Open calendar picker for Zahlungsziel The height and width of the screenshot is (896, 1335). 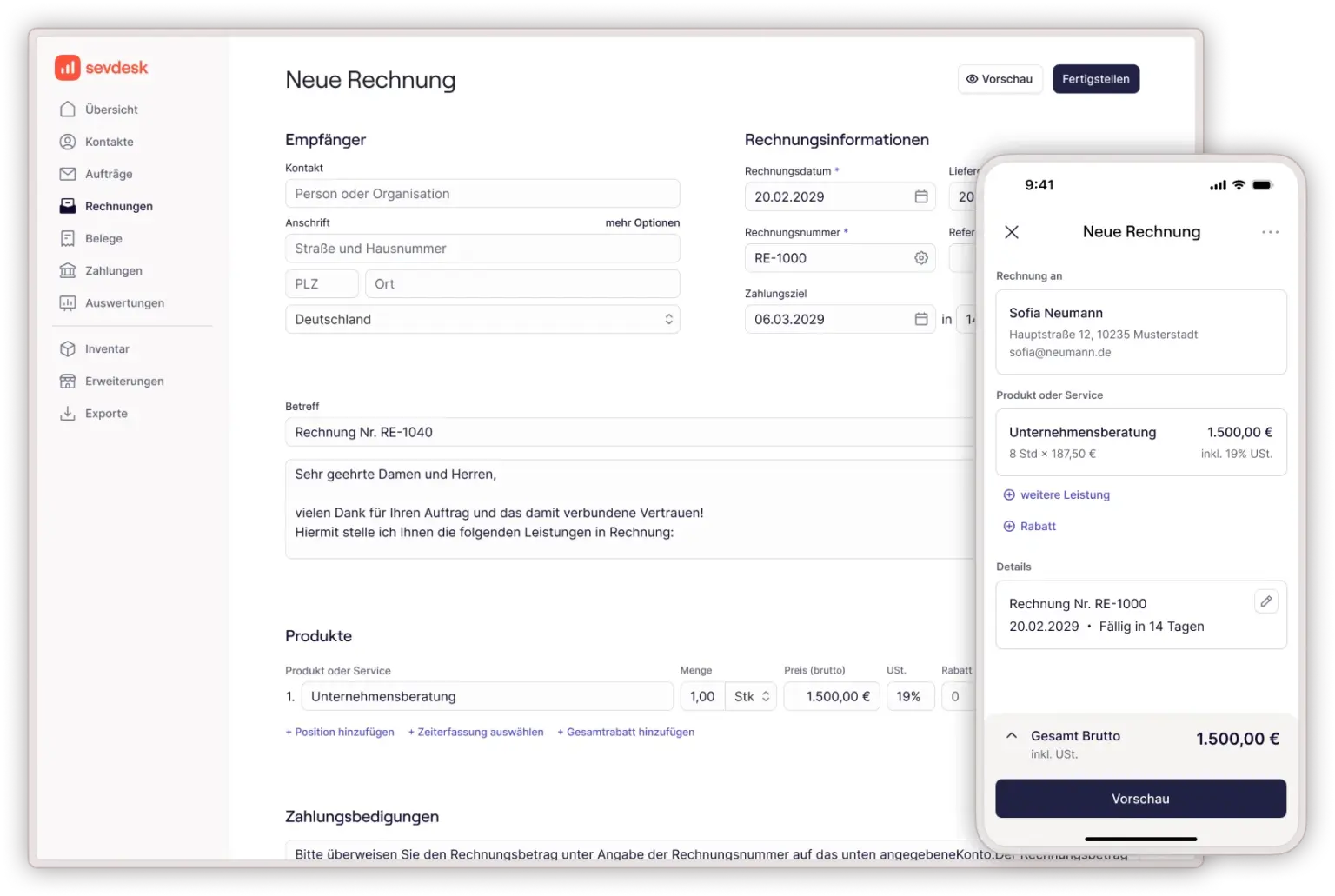click(920, 319)
